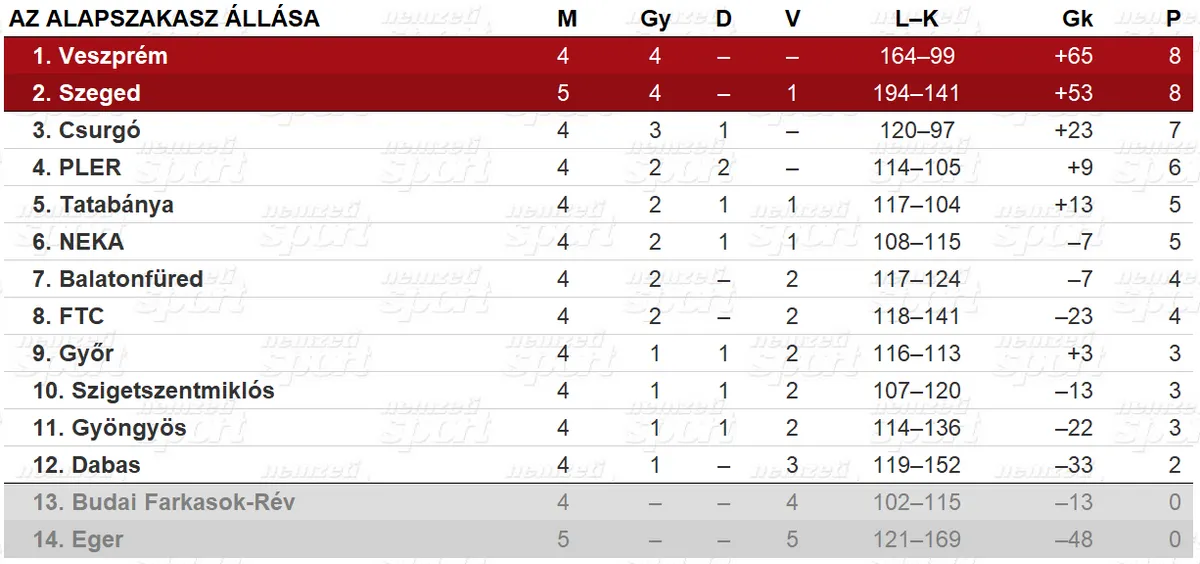Viewport: 1200px width, 564px height.
Task: Click the Budai Farkasok-Rév entry
Action: [183, 502]
